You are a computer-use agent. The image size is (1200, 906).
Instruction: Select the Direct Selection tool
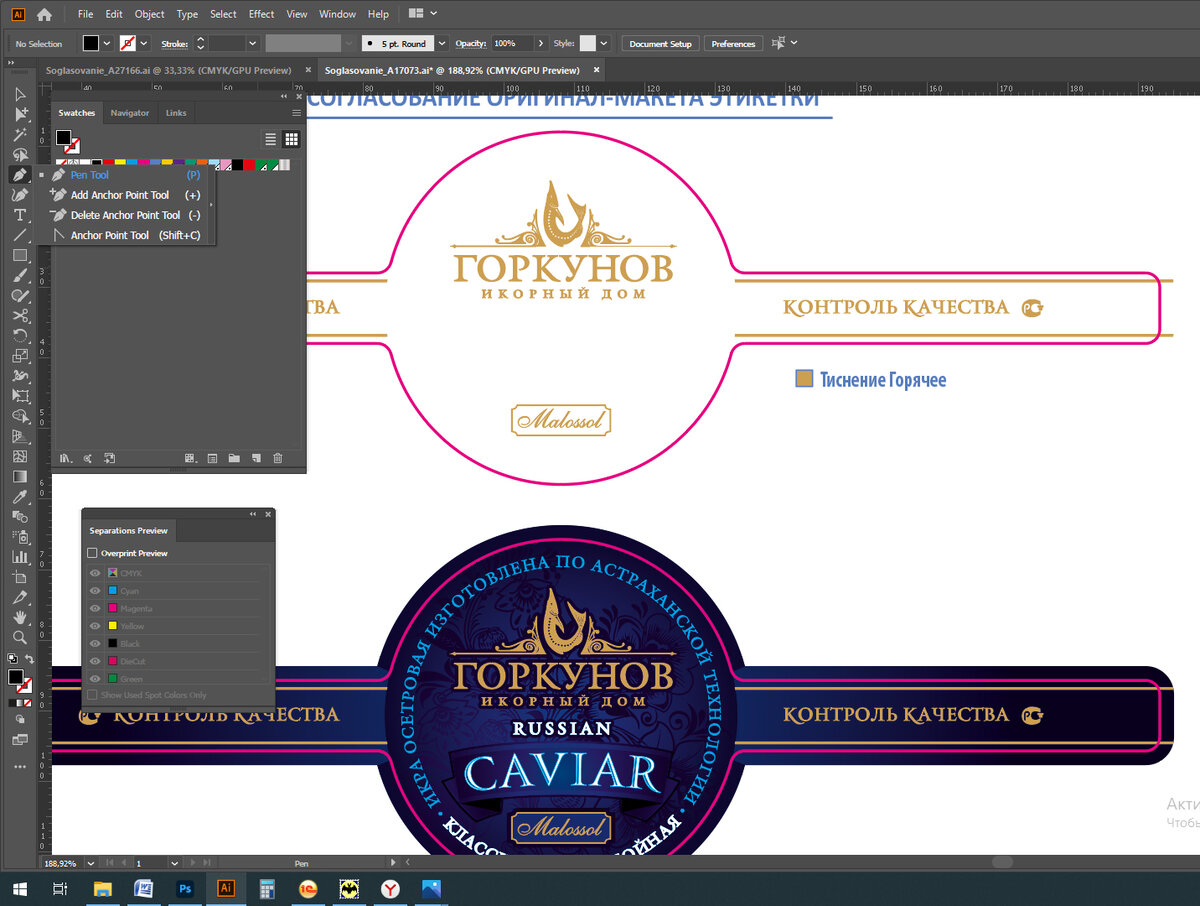tap(19, 114)
